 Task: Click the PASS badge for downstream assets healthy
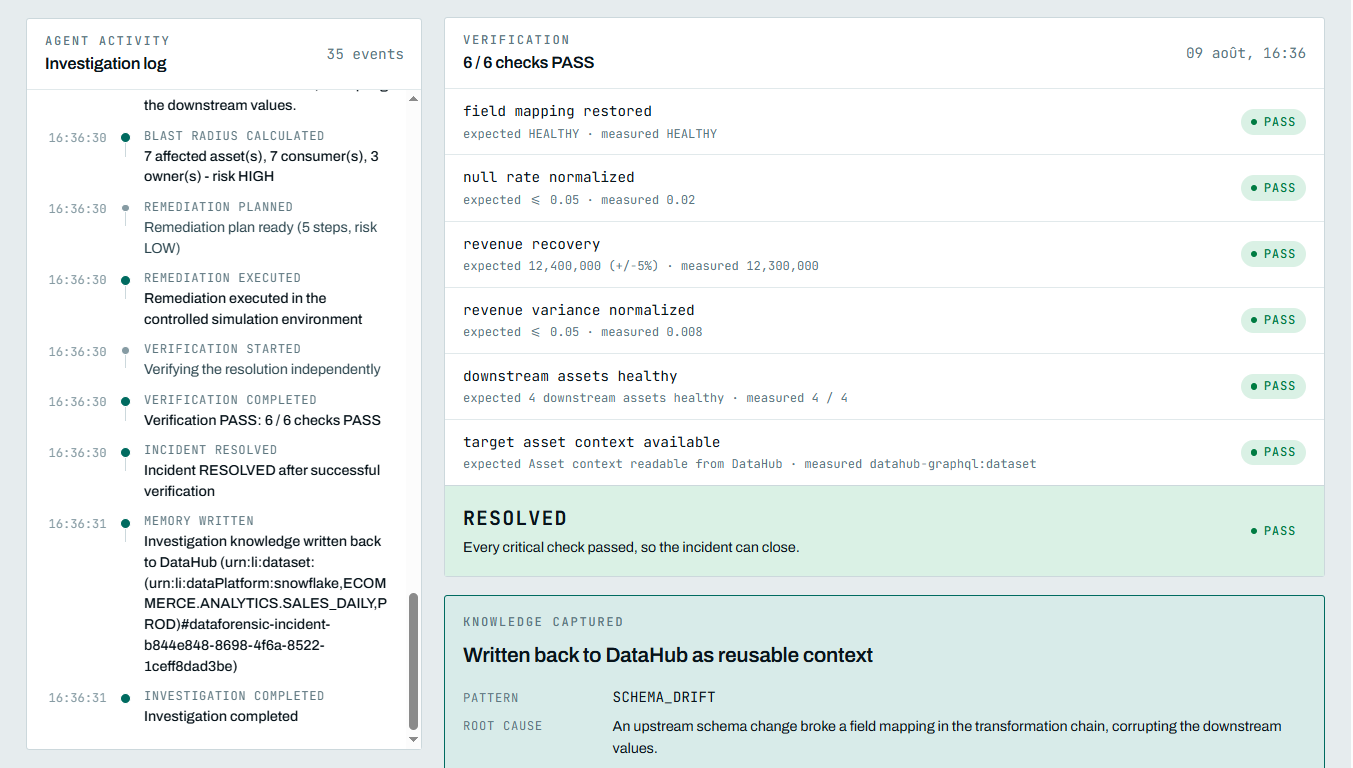1273,386
